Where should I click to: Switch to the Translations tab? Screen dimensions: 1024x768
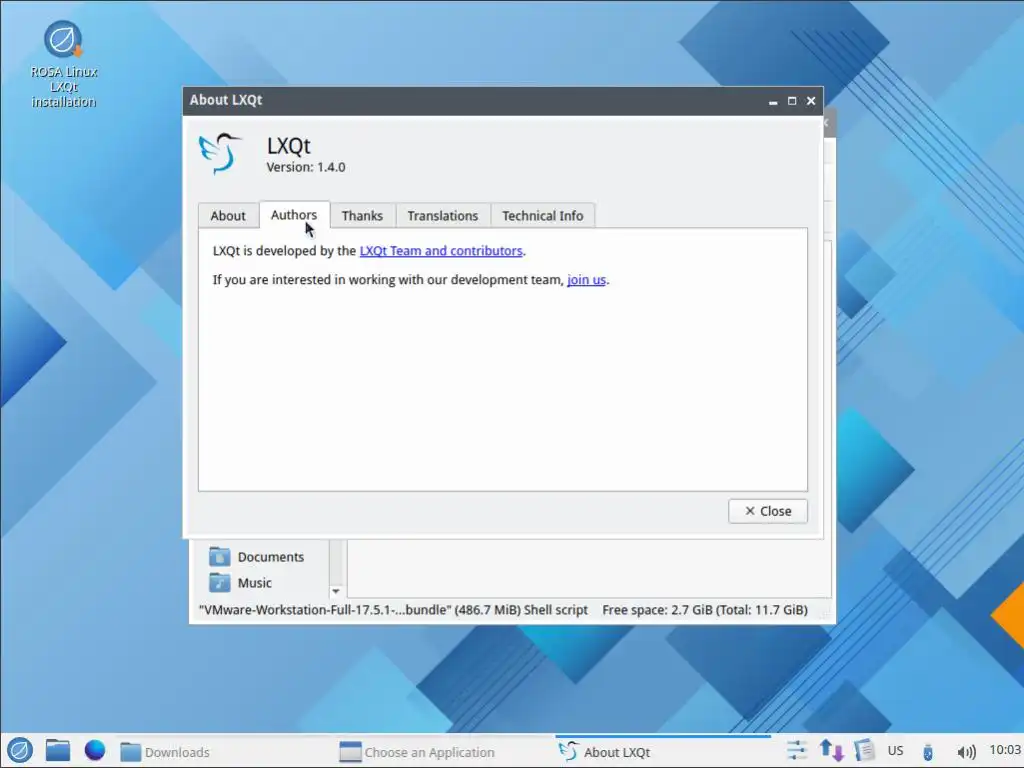(443, 216)
